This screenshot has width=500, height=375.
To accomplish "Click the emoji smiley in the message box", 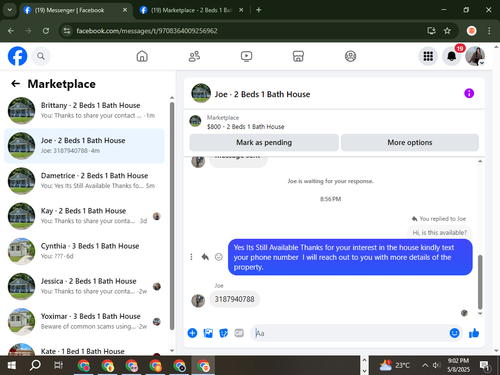I will pos(454,333).
